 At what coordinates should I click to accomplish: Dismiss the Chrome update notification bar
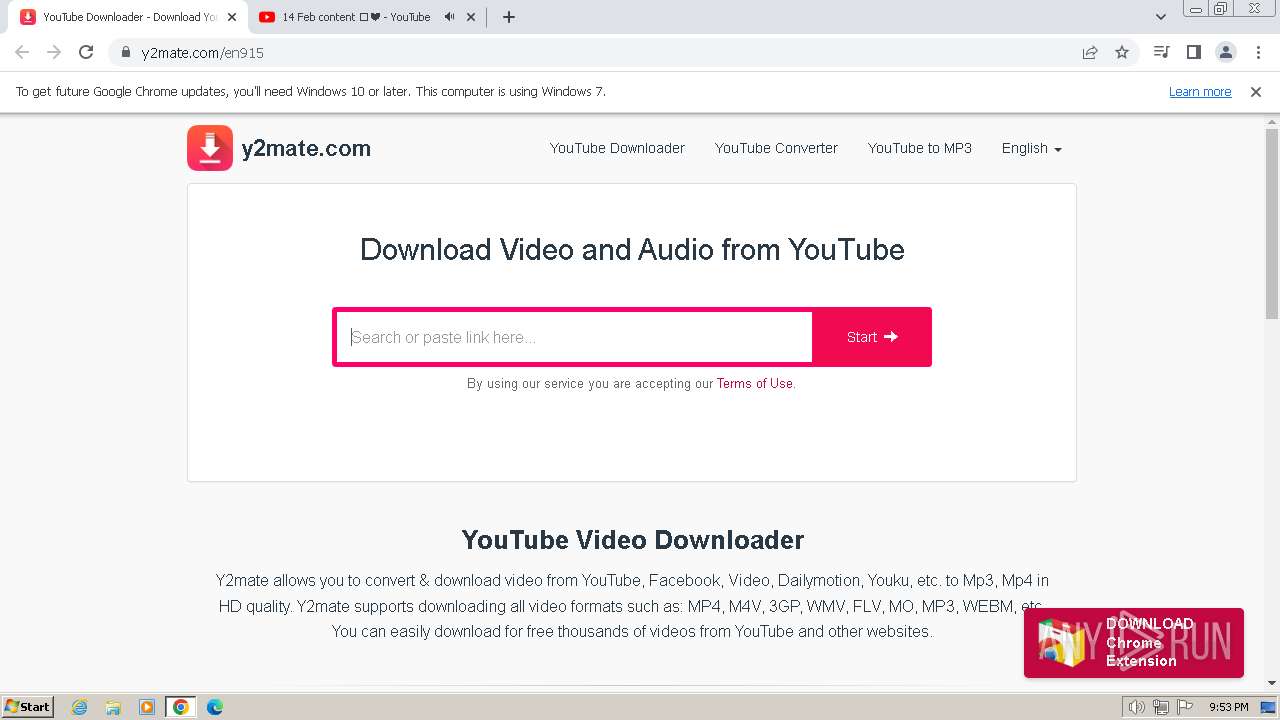pos(1256,92)
